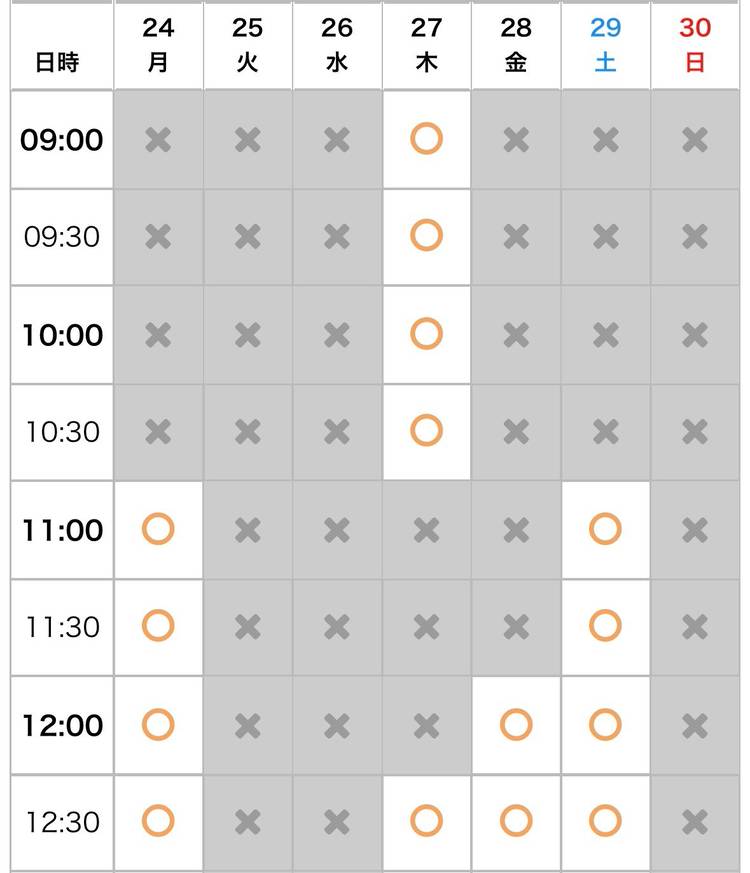This screenshot has width=750, height=873.
Task: Select Monday 24 at 11:00 circle
Action: [158, 529]
